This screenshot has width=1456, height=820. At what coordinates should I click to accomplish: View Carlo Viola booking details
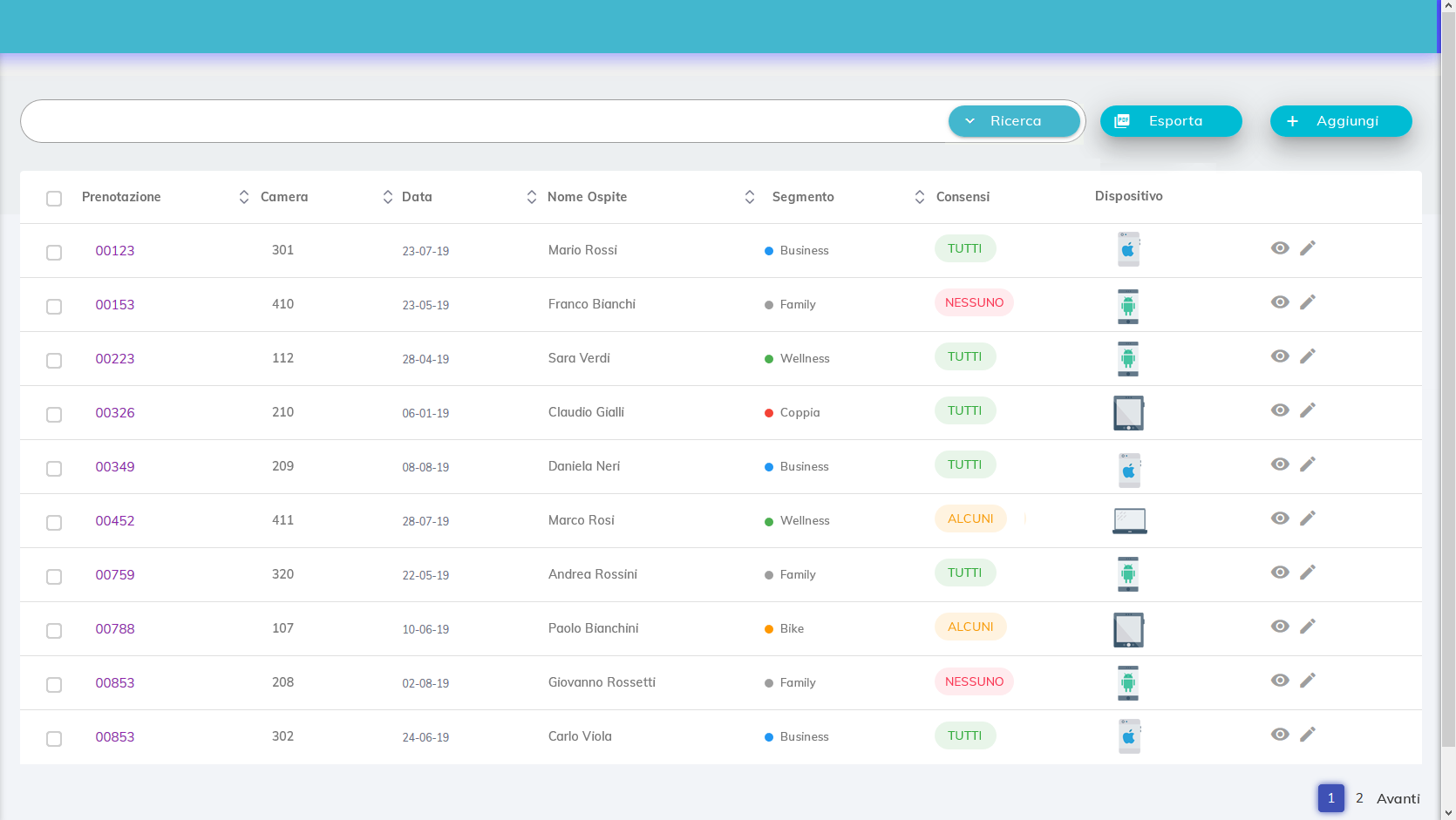pos(1279,735)
